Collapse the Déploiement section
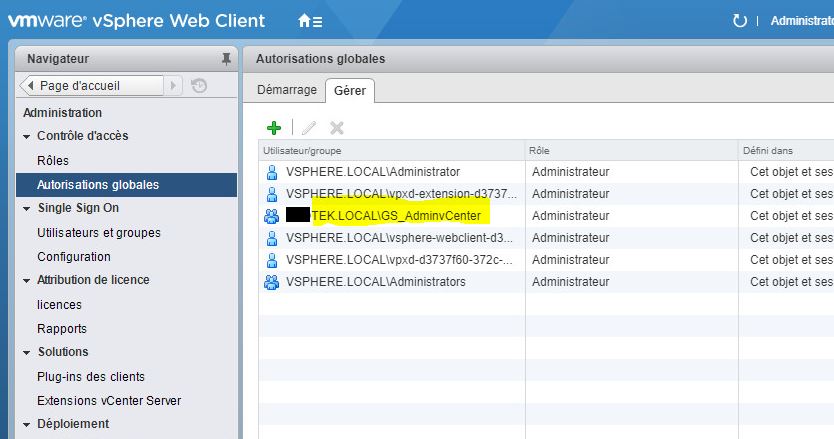 pos(27,425)
